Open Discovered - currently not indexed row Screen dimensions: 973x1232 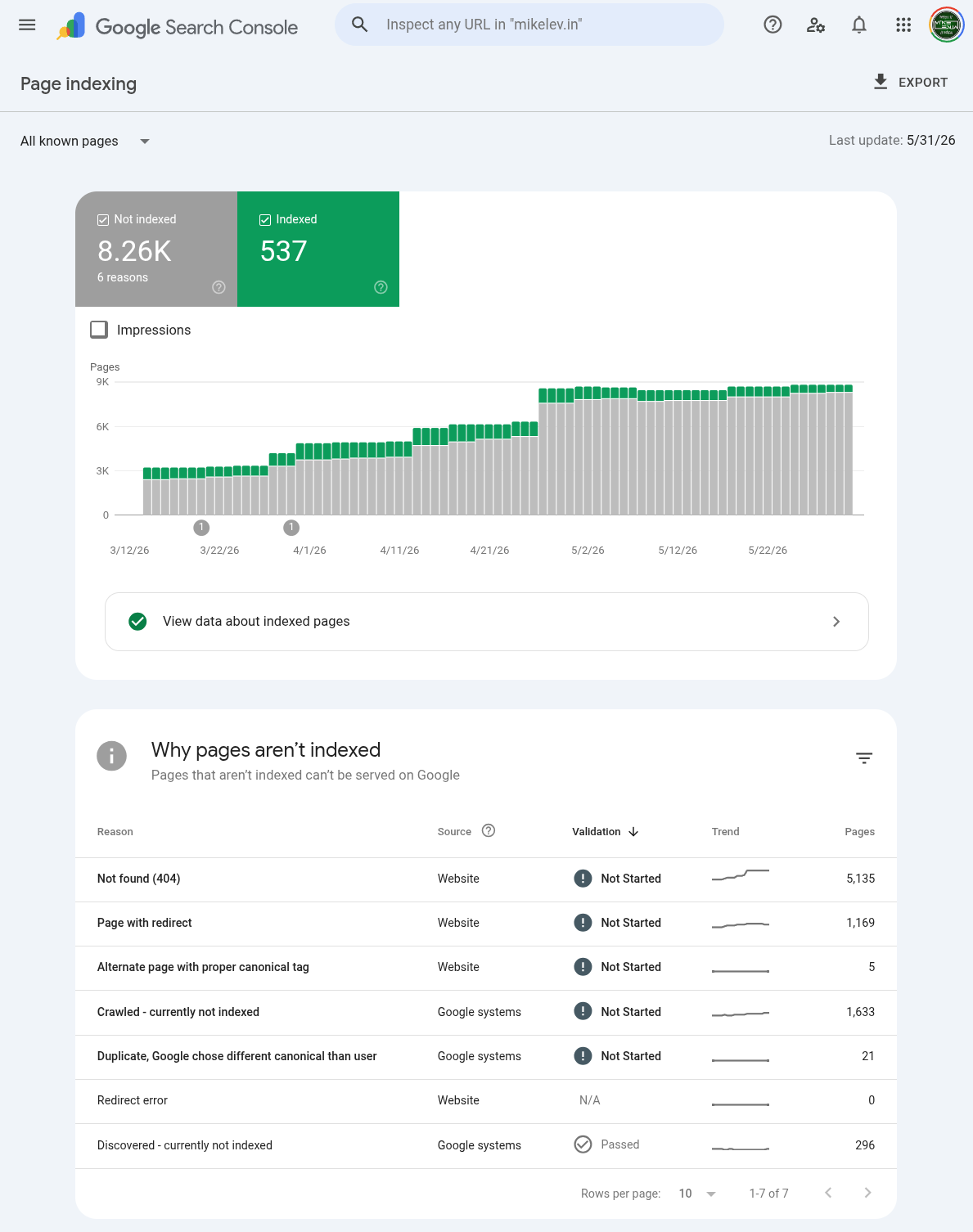pos(486,1146)
